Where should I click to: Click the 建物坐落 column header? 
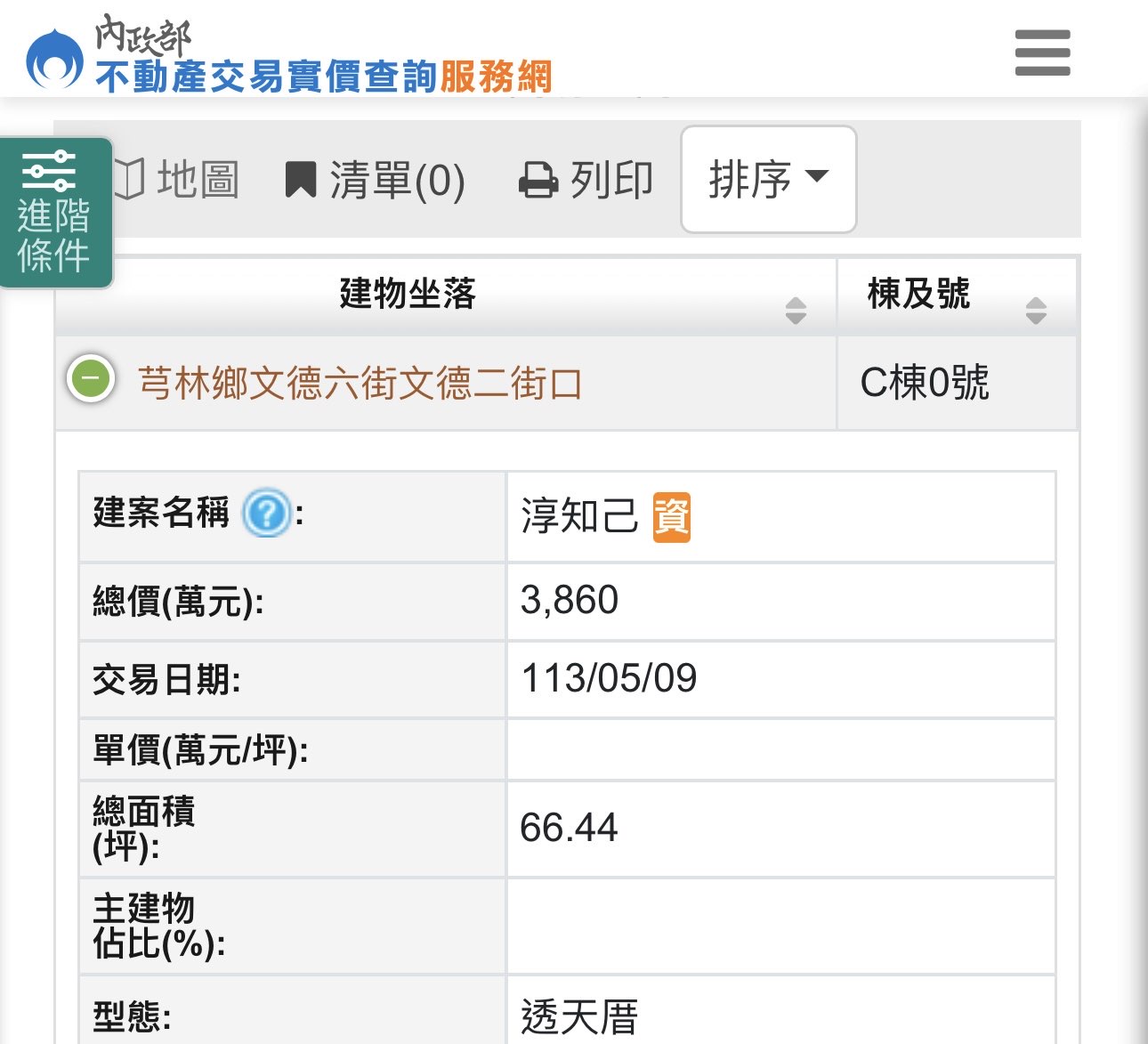tap(408, 294)
